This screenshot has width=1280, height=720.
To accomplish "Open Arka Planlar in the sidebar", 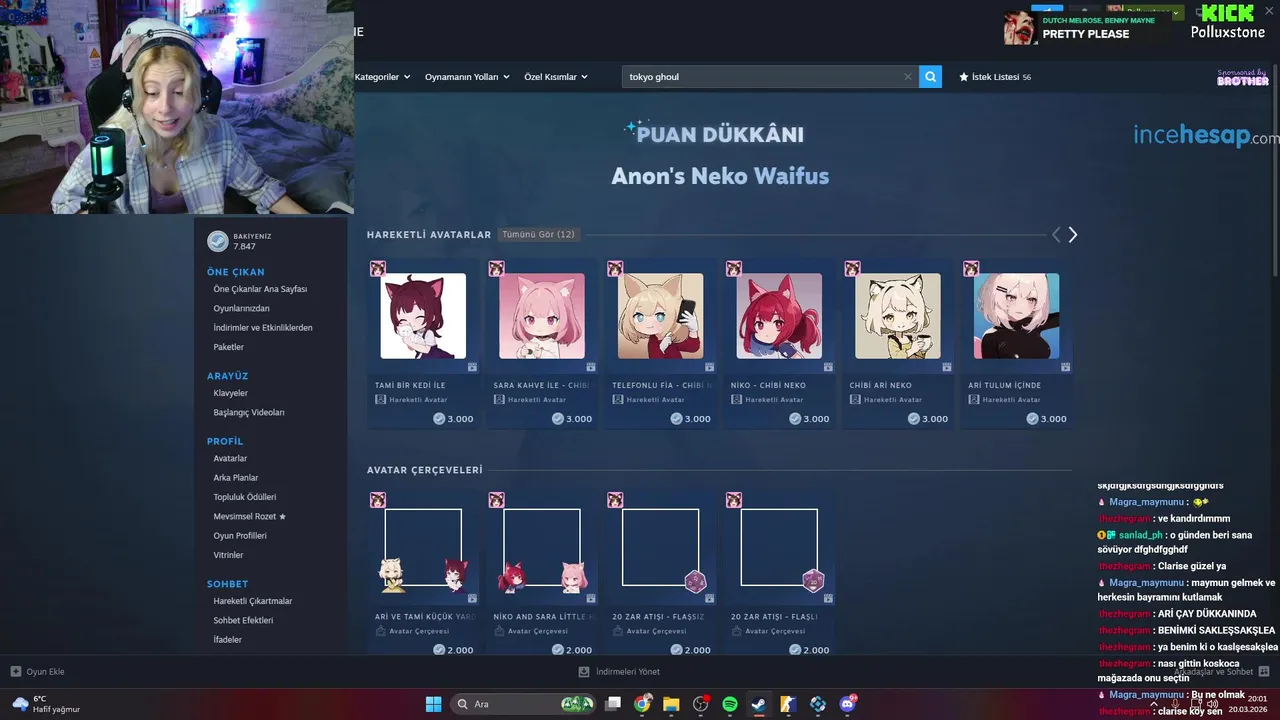I will tap(236, 478).
